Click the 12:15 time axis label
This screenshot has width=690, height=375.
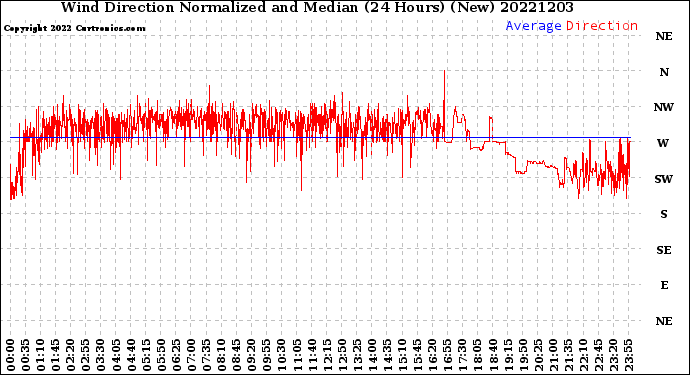327,355
